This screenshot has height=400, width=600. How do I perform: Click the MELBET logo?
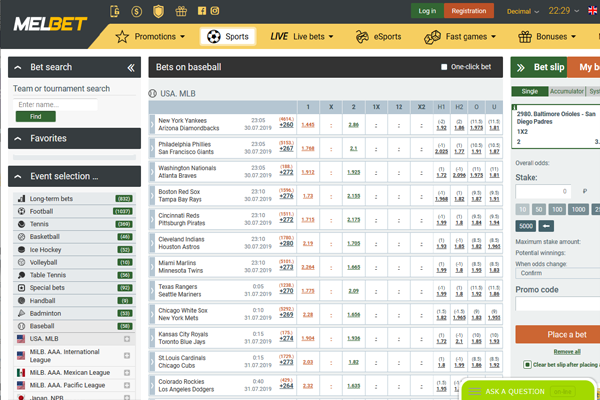(x=50, y=24)
